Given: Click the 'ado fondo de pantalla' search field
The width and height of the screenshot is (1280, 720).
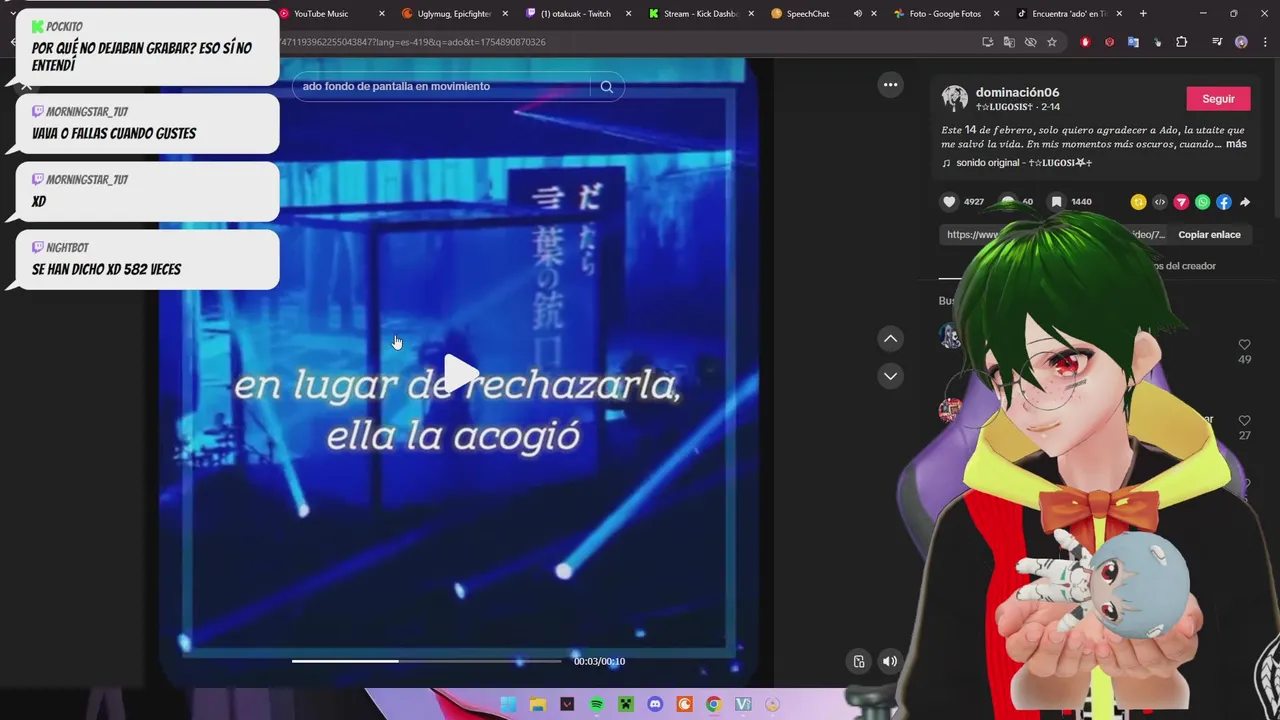Looking at the screenshot, I should pos(440,86).
